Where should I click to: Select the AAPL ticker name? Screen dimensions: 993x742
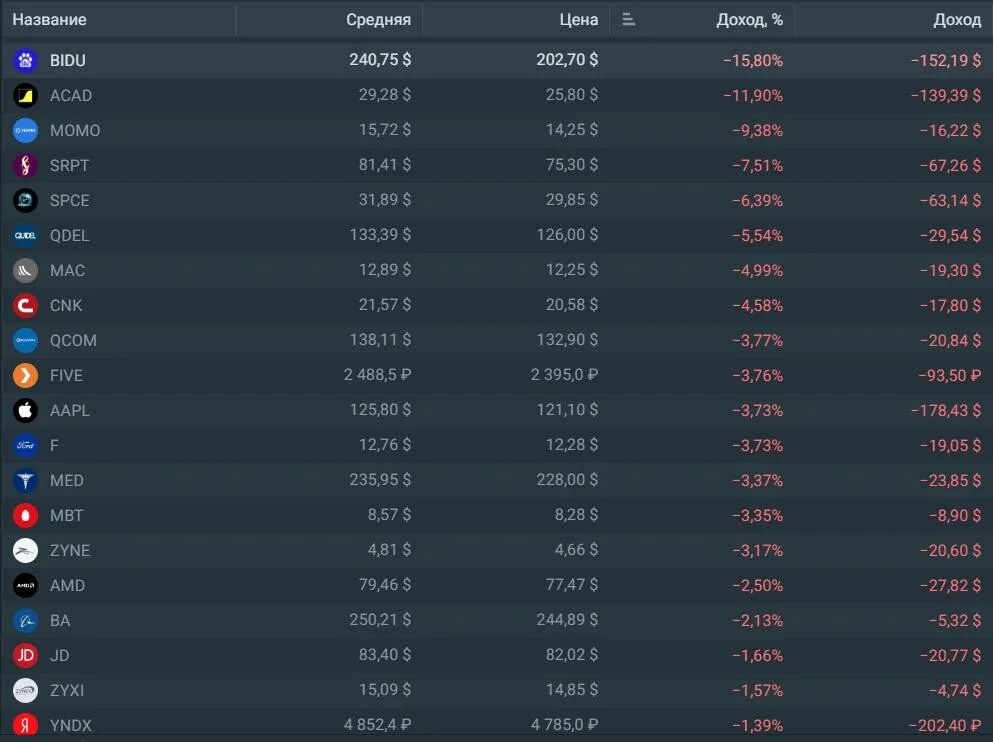(x=70, y=410)
